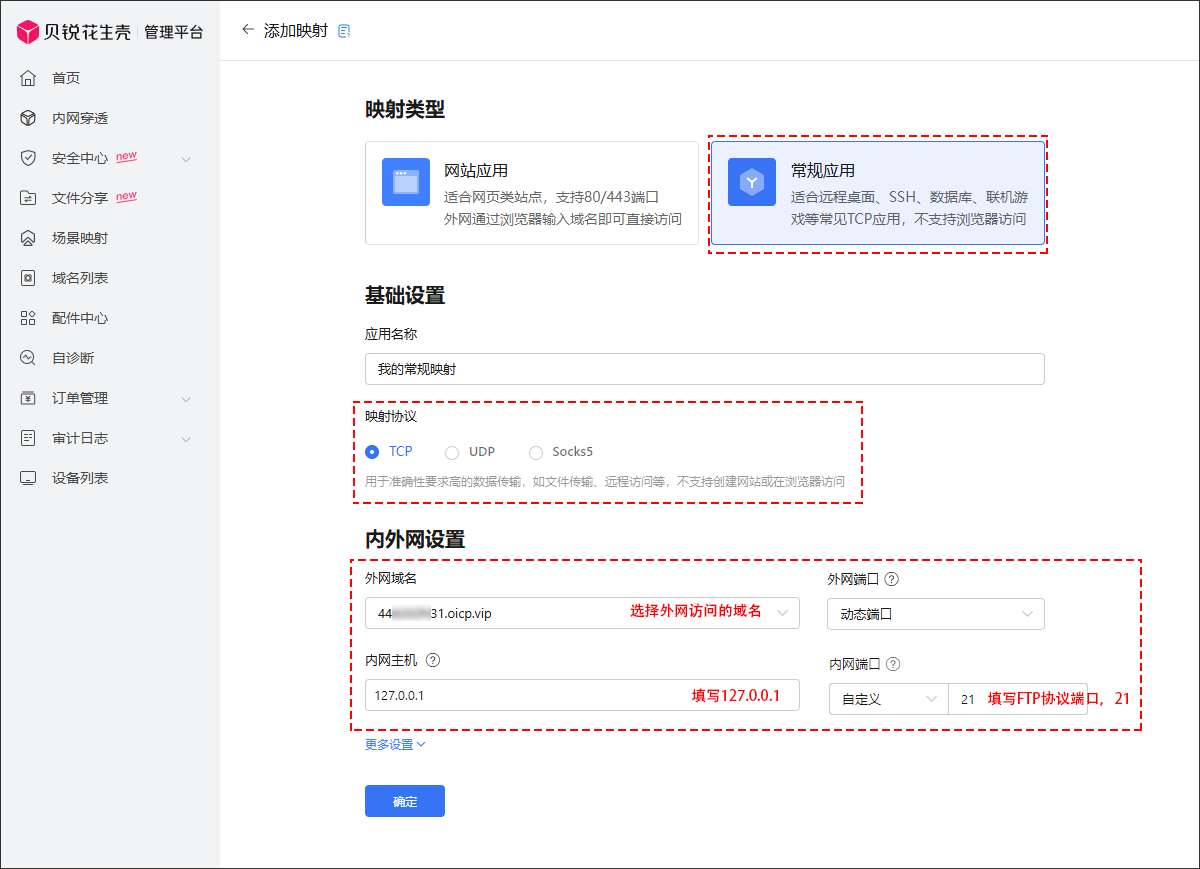Select the TCP protocol radio button
Image resolution: width=1200 pixels, height=869 pixels.
[372, 452]
